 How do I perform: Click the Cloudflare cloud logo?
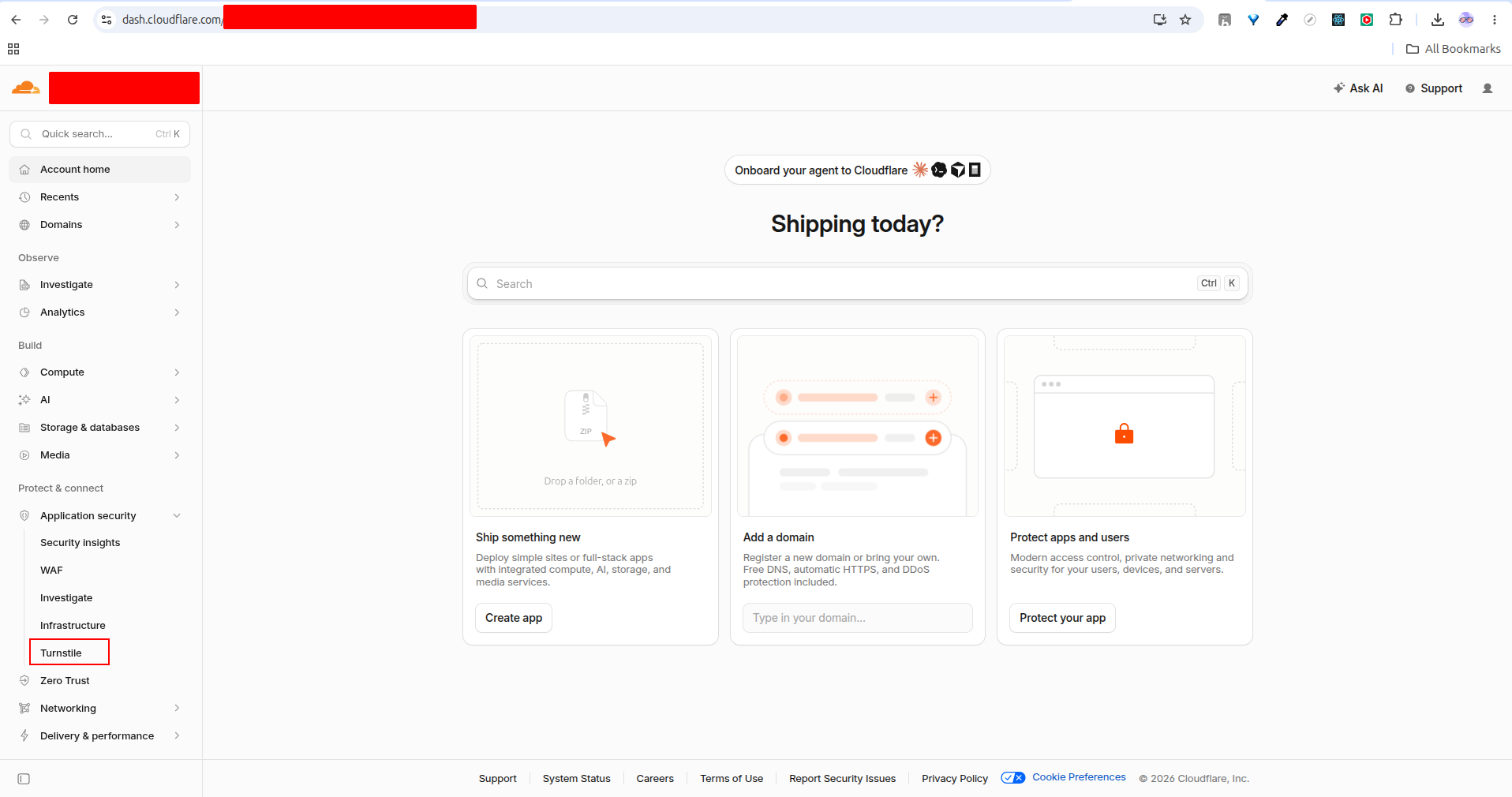tap(26, 88)
